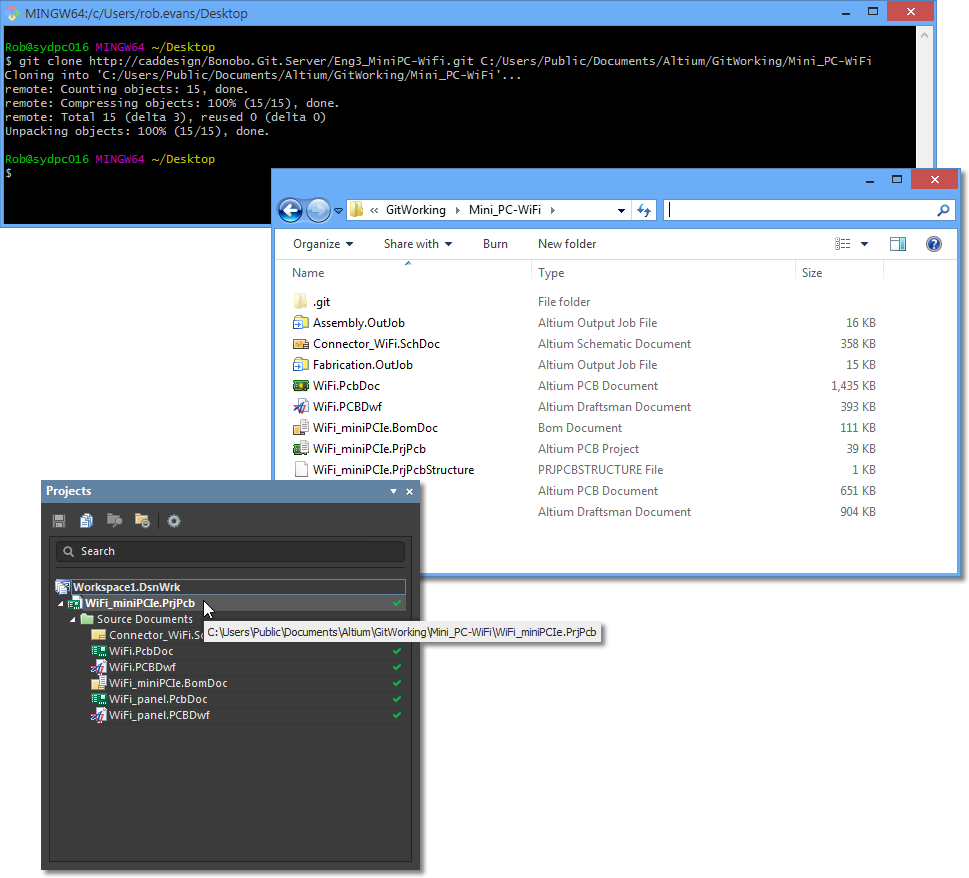Select the Copy documents icon in Projects toolbar
The width and height of the screenshot is (969, 878).
85,520
